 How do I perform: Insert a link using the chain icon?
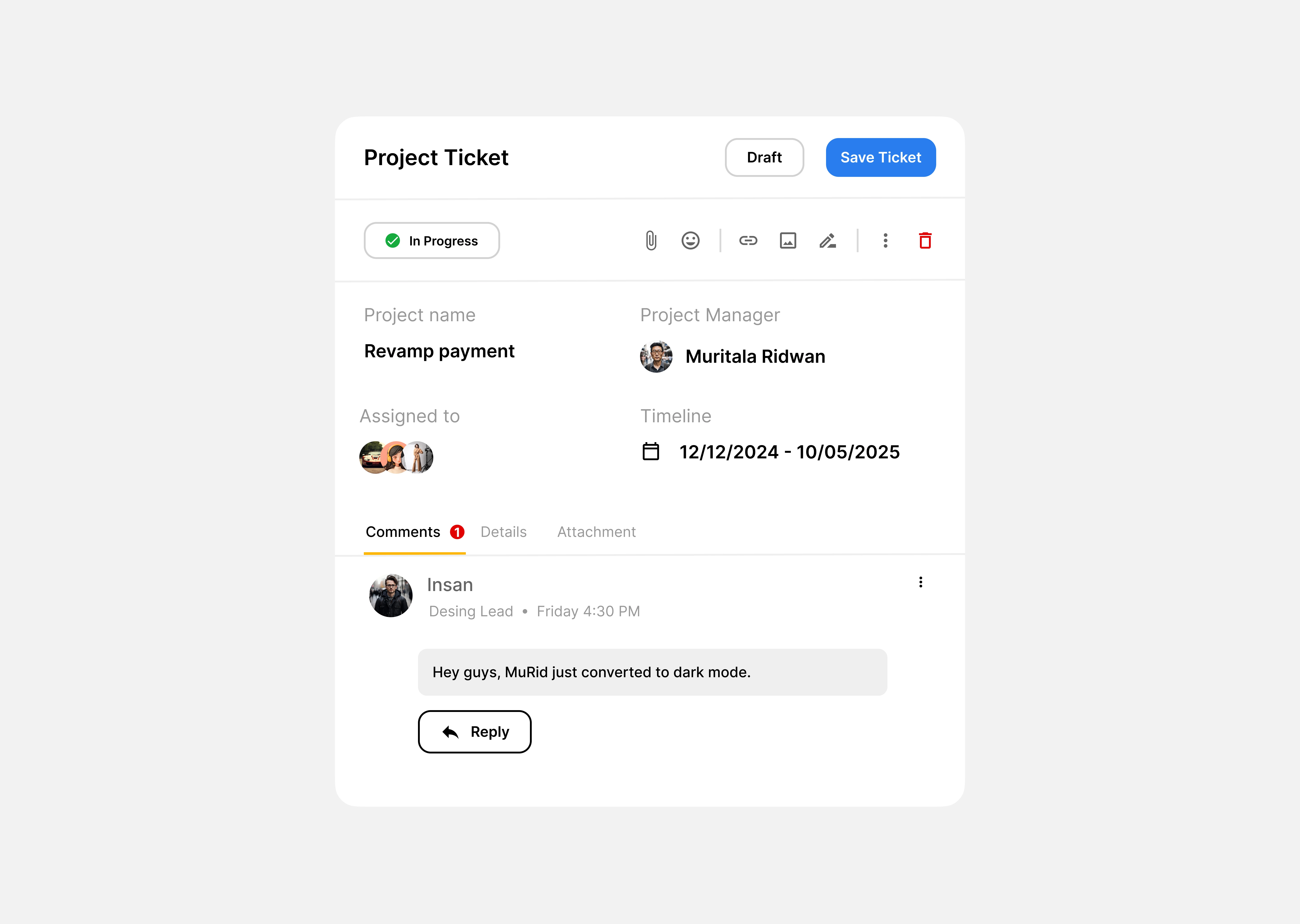pos(748,241)
